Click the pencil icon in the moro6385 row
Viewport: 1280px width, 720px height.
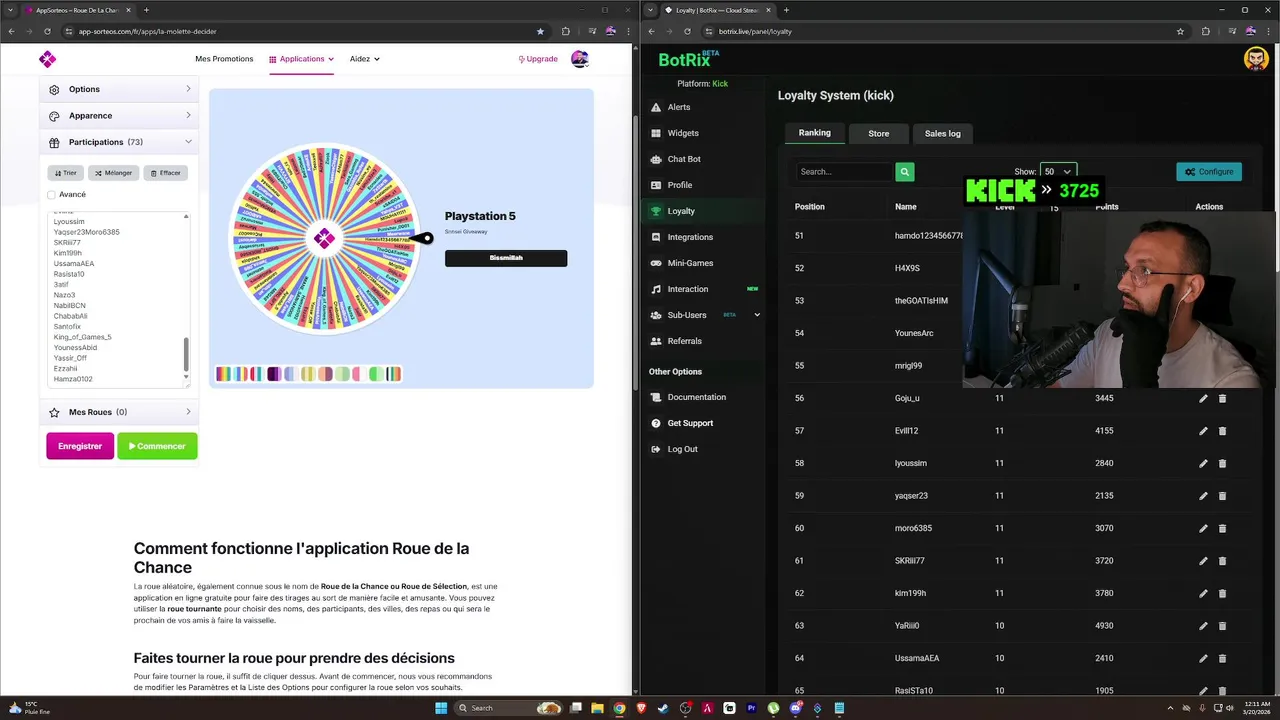tap(1203, 528)
